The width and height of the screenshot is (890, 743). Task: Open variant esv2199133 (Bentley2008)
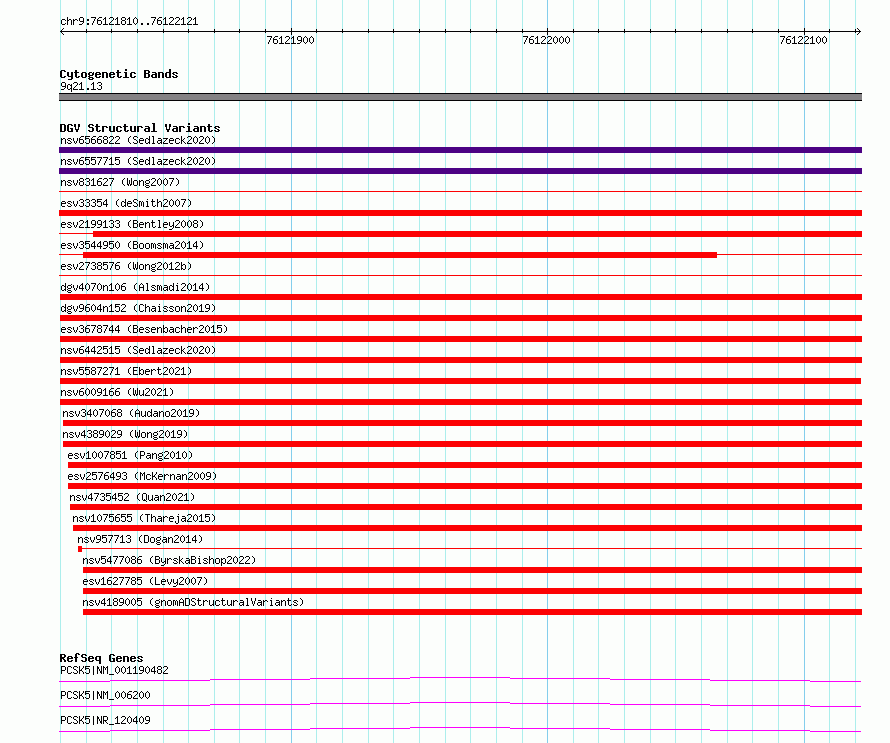pyautogui.click(x=132, y=224)
